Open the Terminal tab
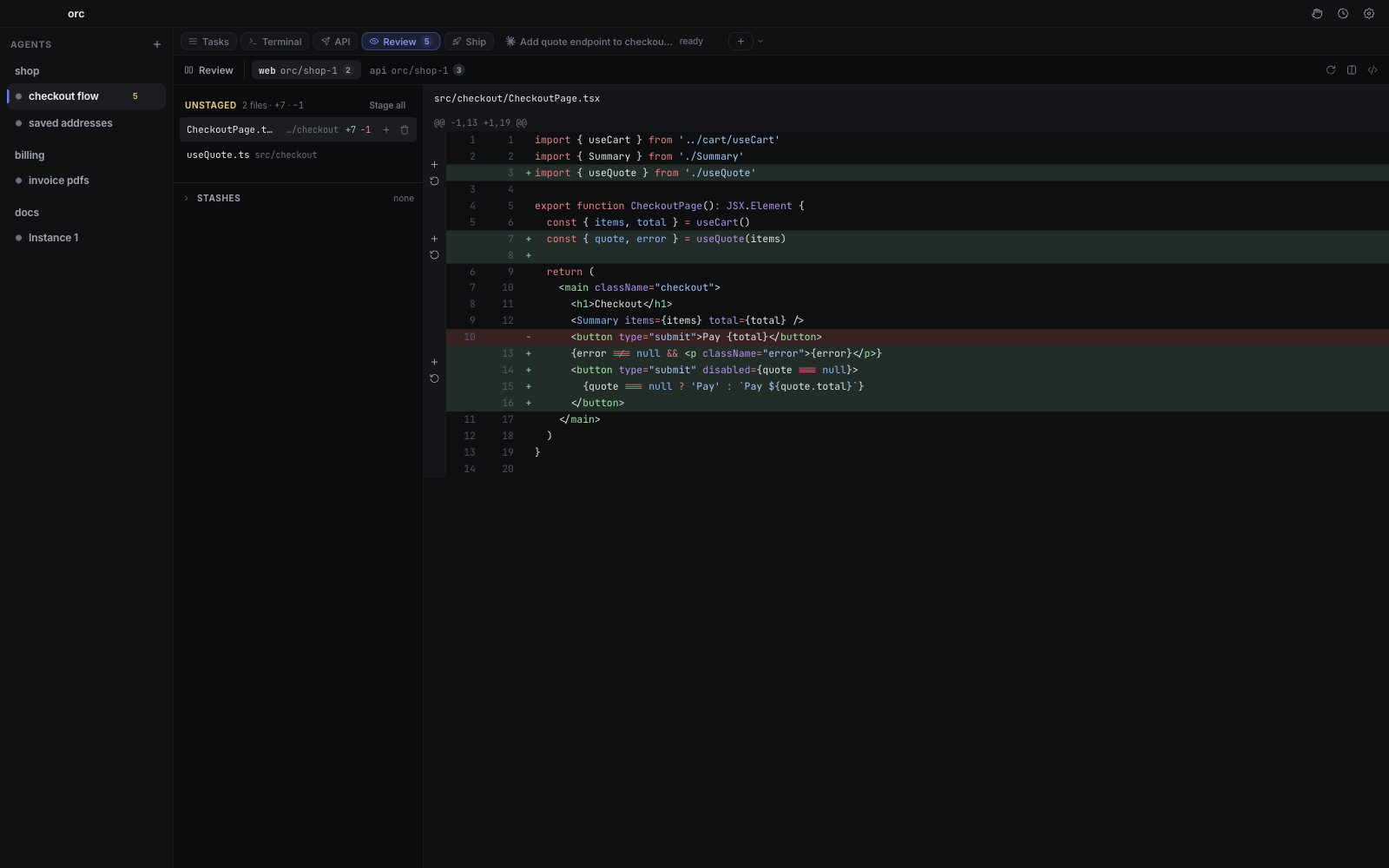1389x868 pixels. pyautogui.click(x=275, y=42)
